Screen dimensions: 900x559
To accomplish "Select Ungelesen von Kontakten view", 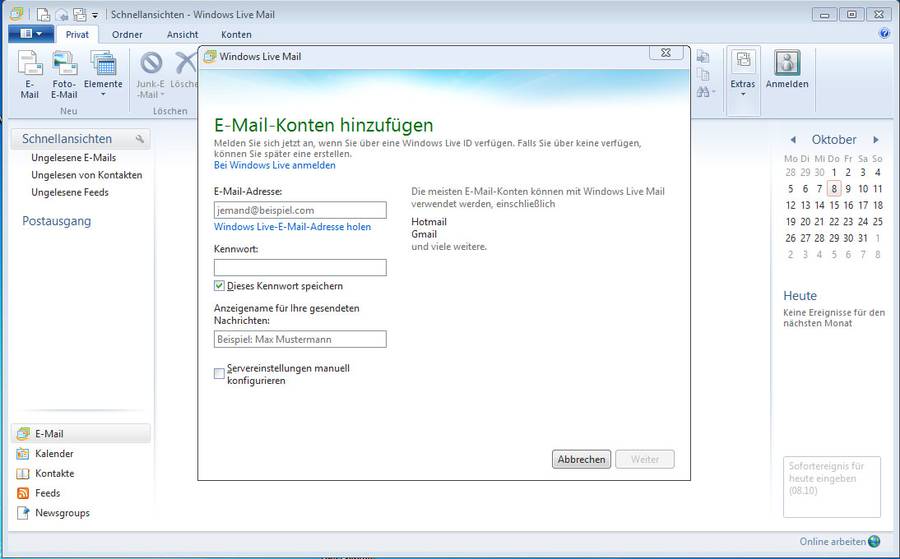I will [87, 174].
